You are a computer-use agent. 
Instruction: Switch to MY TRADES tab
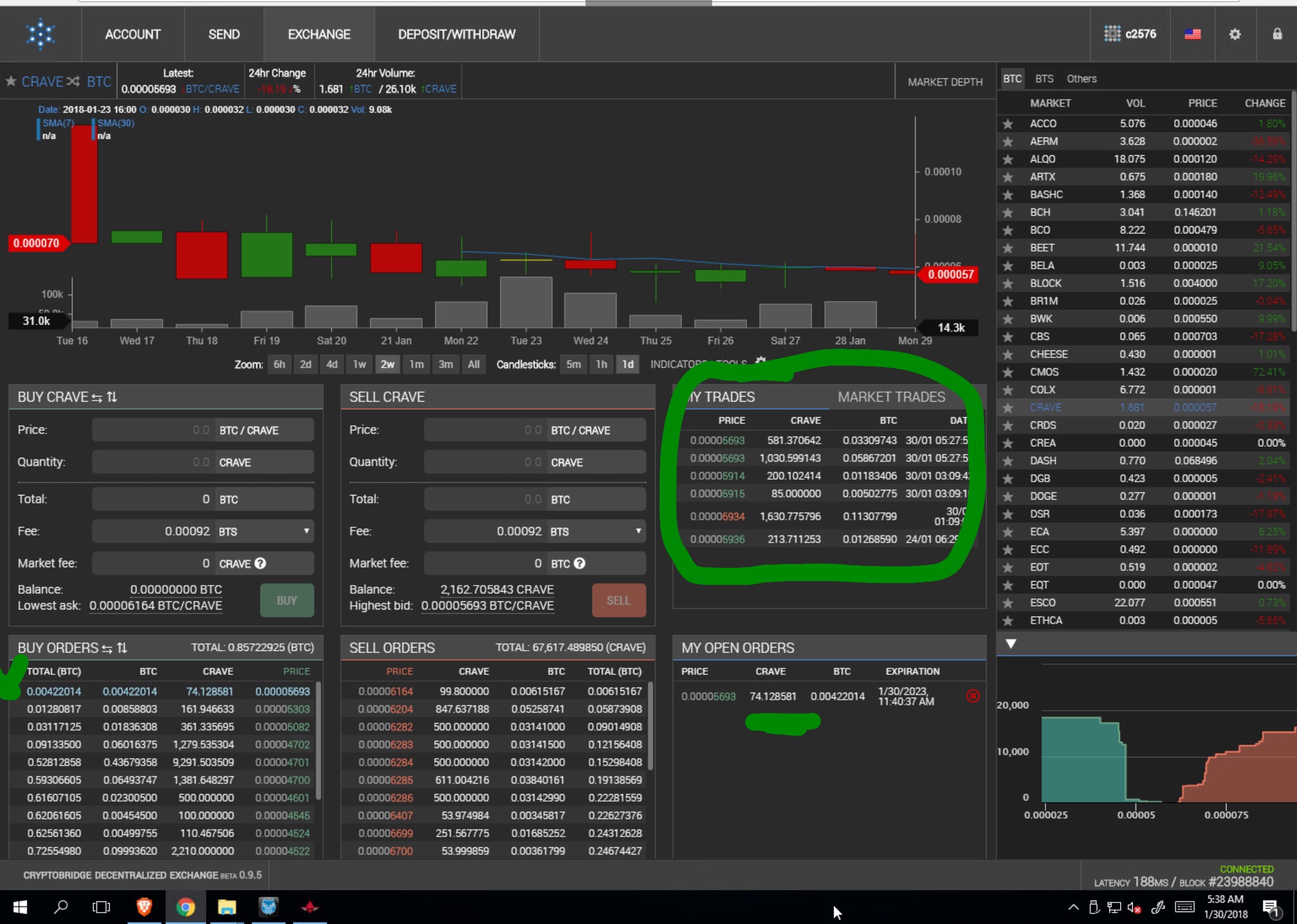[x=722, y=397]
